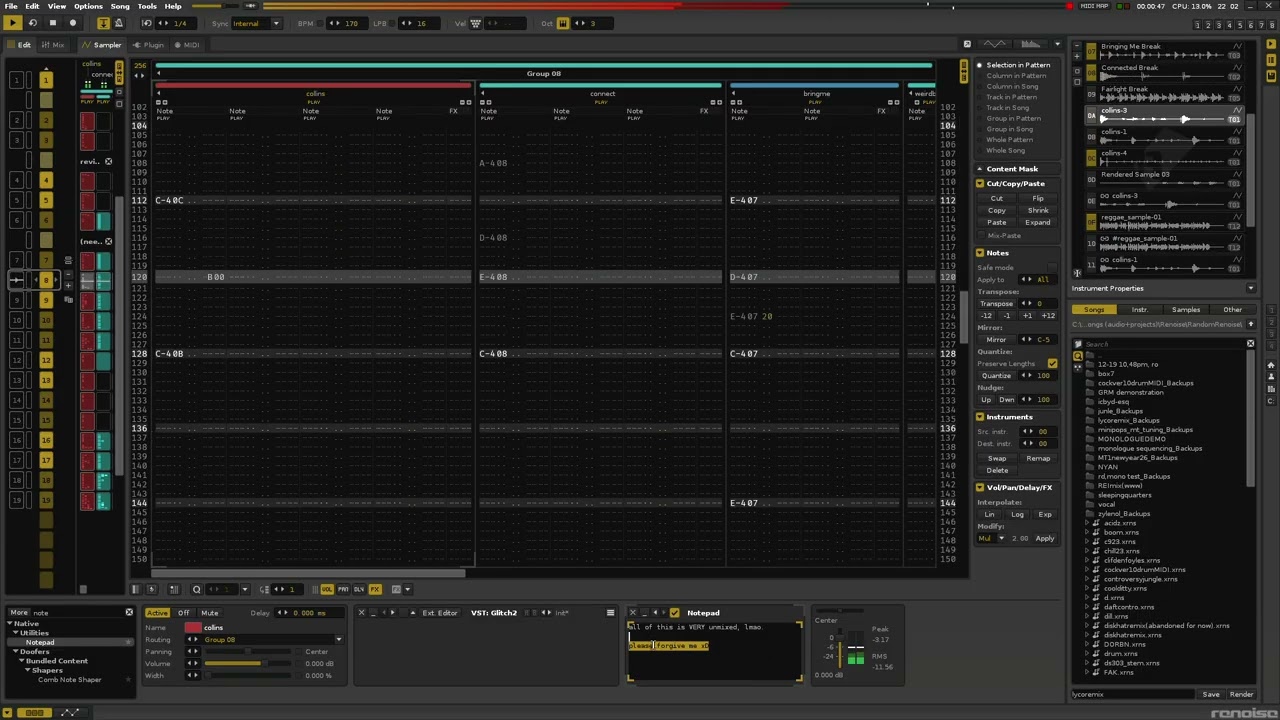Click the Save button in disk browser
This screenshot has width=1280, height=720.
tap(1210, 694)
